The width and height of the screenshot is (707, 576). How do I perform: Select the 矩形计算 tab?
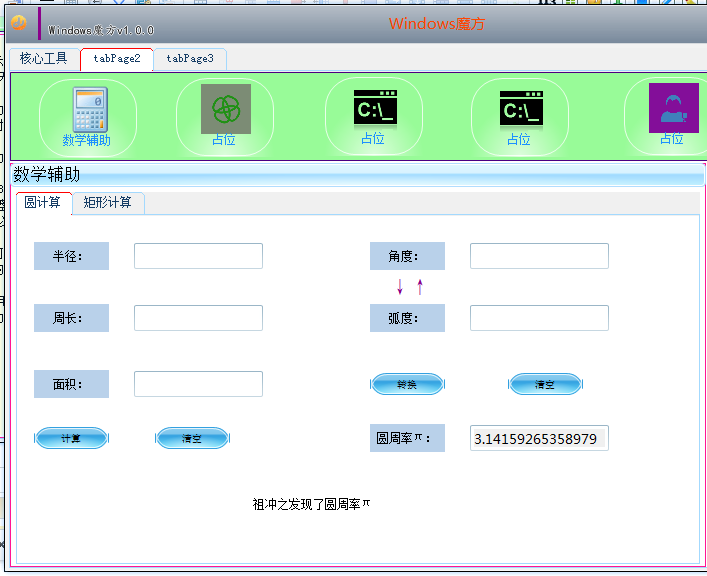coord(108,203)
